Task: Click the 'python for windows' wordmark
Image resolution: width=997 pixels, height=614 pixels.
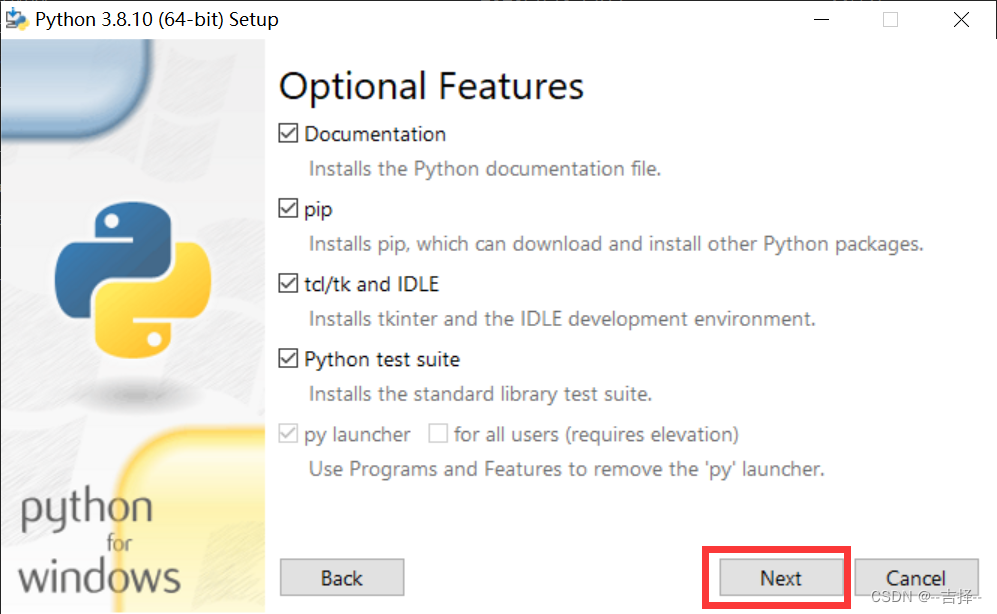Action: (x=99, y=544)
